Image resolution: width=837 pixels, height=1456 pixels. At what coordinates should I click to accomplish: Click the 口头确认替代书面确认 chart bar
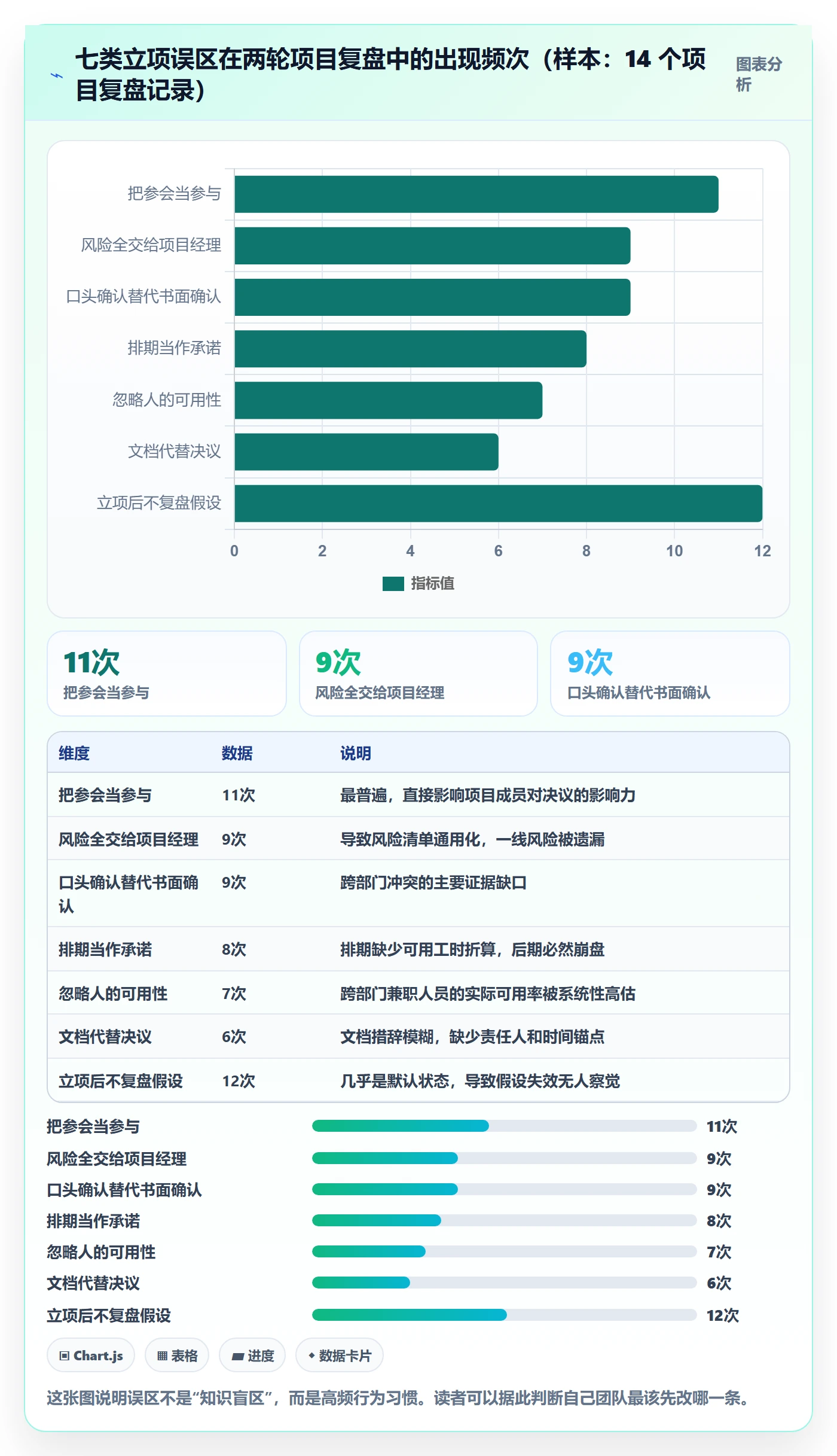(432, 297)
